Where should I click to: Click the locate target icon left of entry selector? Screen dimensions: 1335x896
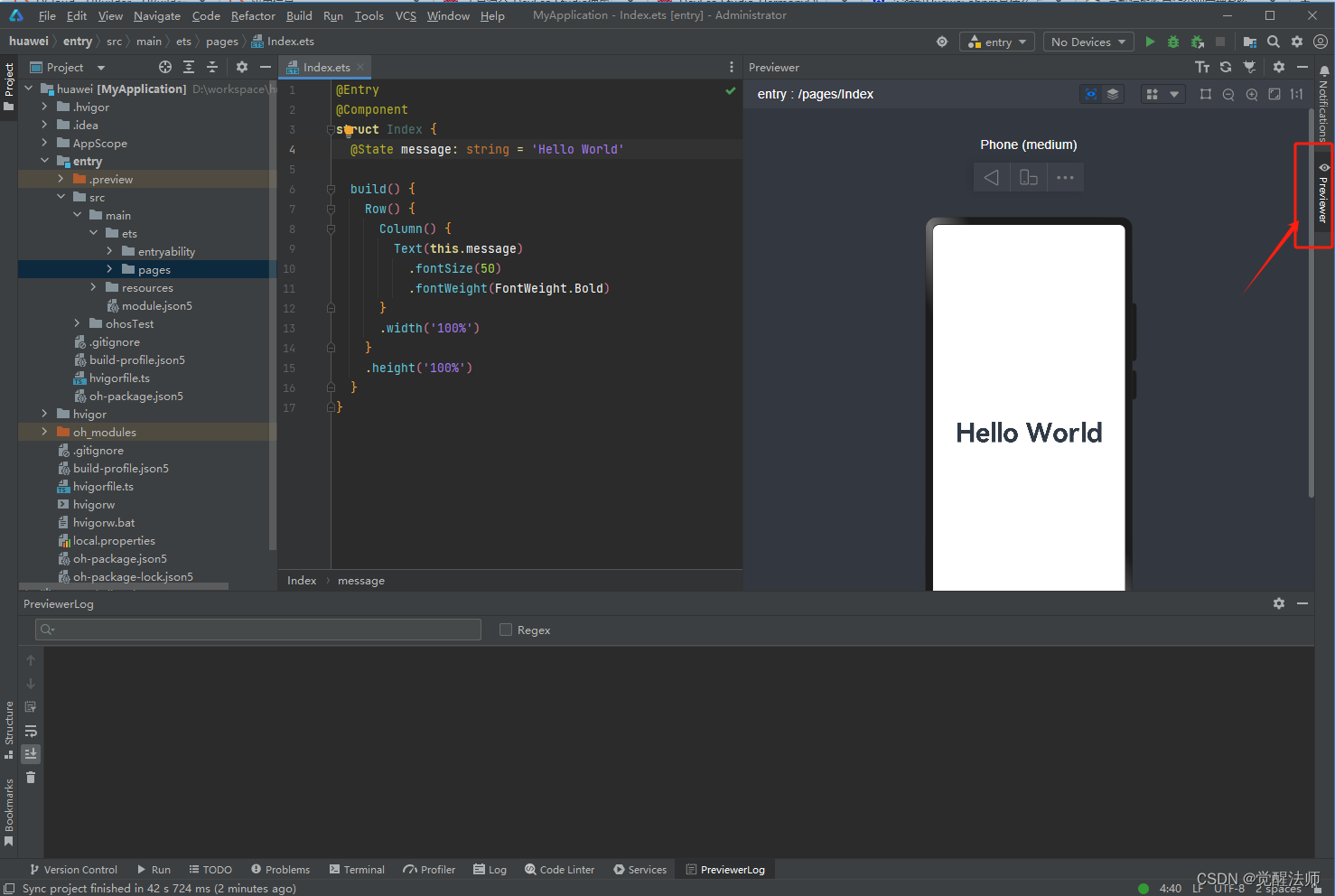pos(942,42)
